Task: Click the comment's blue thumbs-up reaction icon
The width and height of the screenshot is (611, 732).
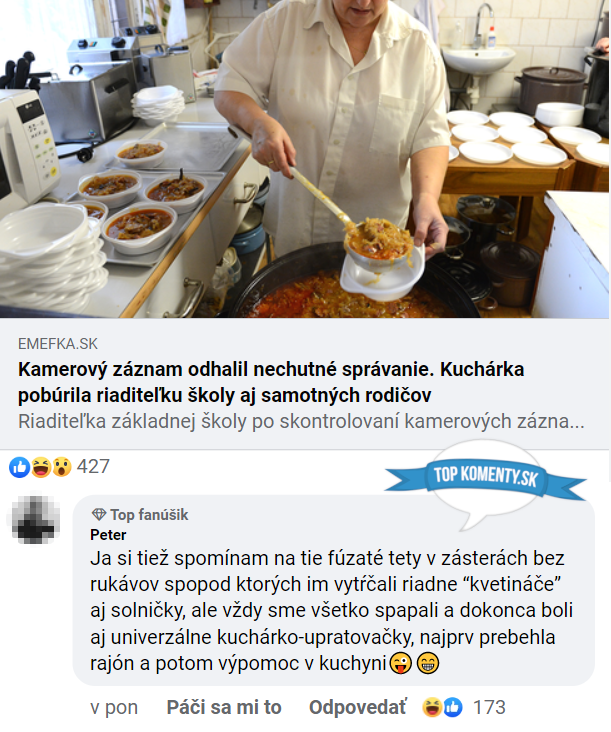Action: click(453, 707)
